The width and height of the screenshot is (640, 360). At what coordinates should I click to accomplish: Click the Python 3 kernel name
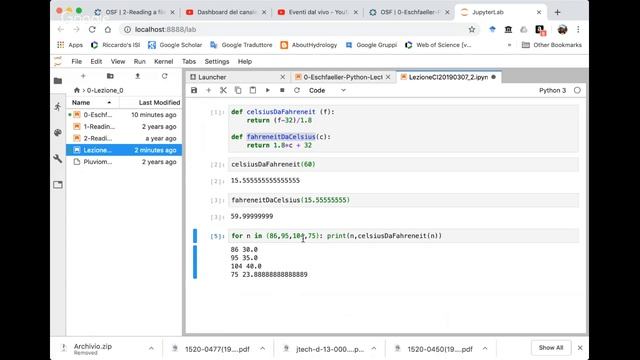point(552,90)
